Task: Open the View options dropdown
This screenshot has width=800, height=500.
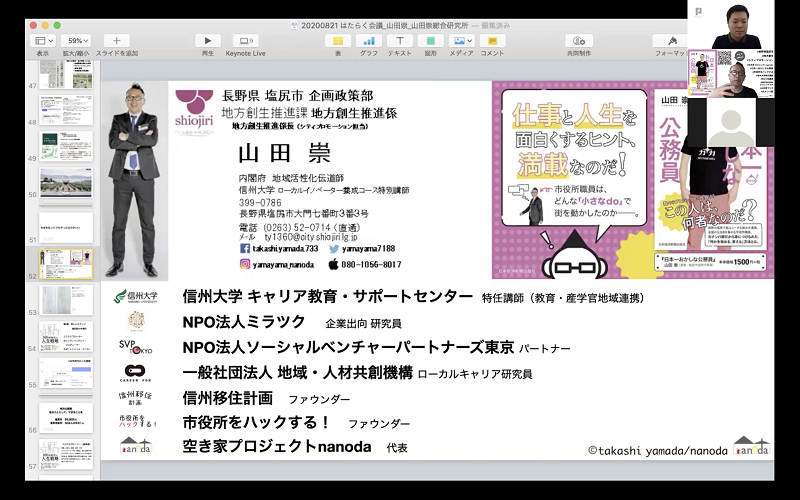Action: tap(42, 40)
